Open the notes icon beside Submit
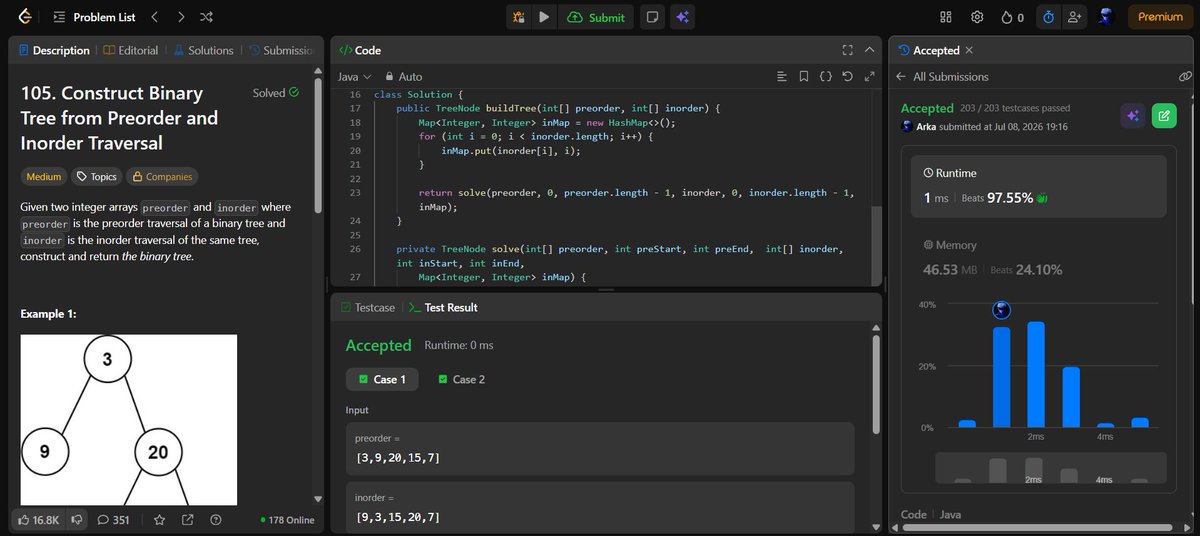Viewport: 1200px width, 536px height. [x=652, y=17]
